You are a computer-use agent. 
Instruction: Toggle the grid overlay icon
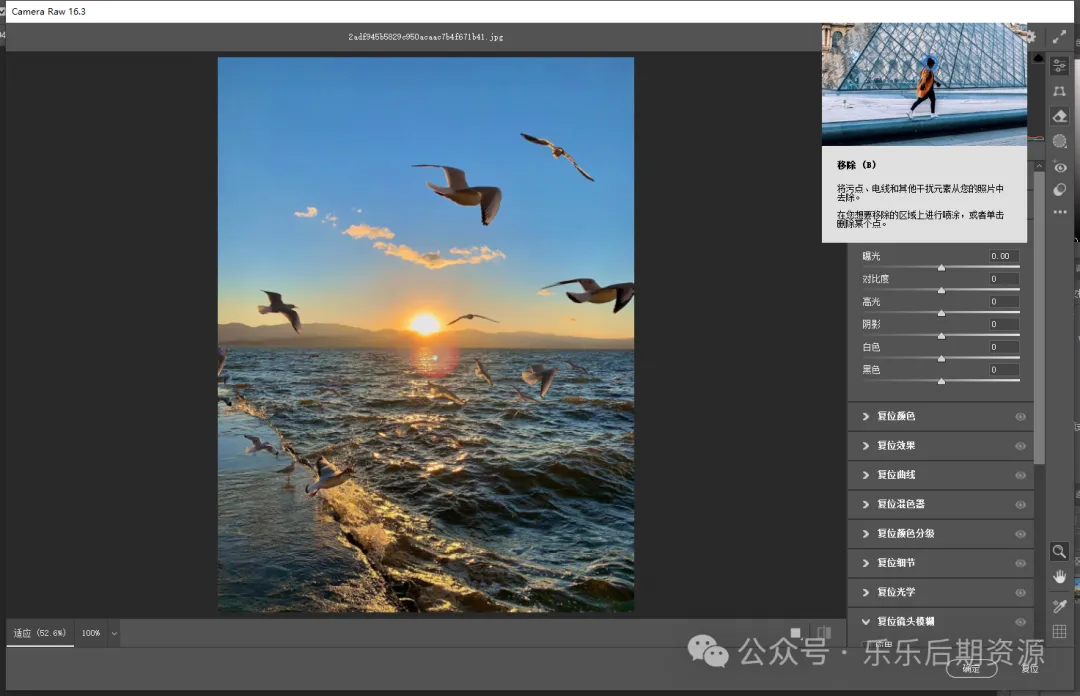(x=1059, y=631)
